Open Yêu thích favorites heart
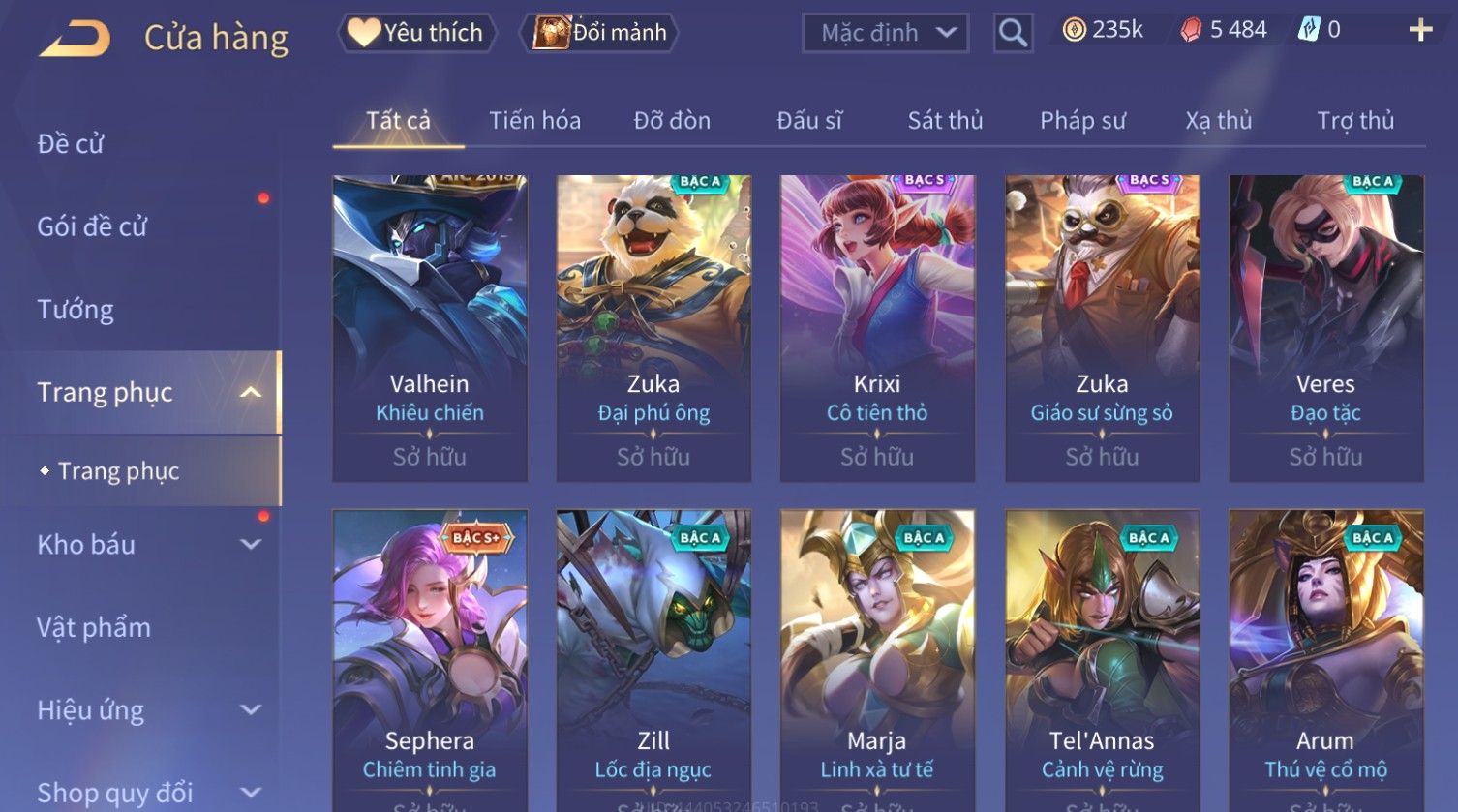This screenshot has width=1458, height=812. point(363,32)
